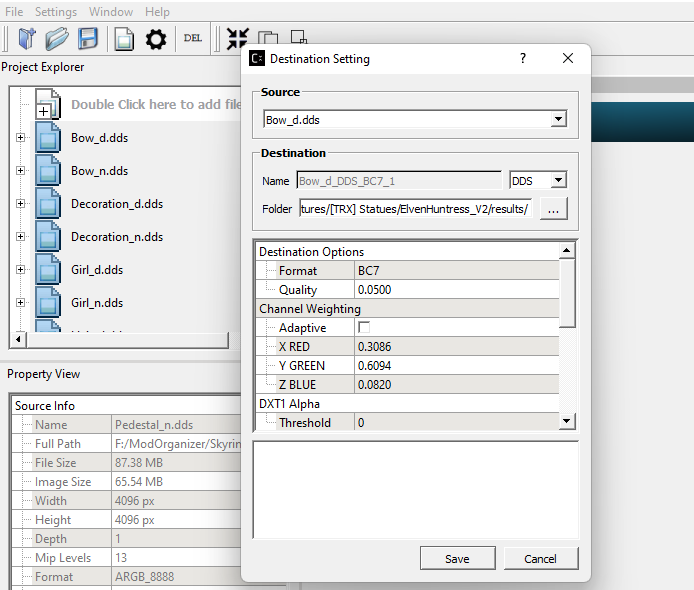Click the add-file page icon in Project Explorer

pos(48,104)
